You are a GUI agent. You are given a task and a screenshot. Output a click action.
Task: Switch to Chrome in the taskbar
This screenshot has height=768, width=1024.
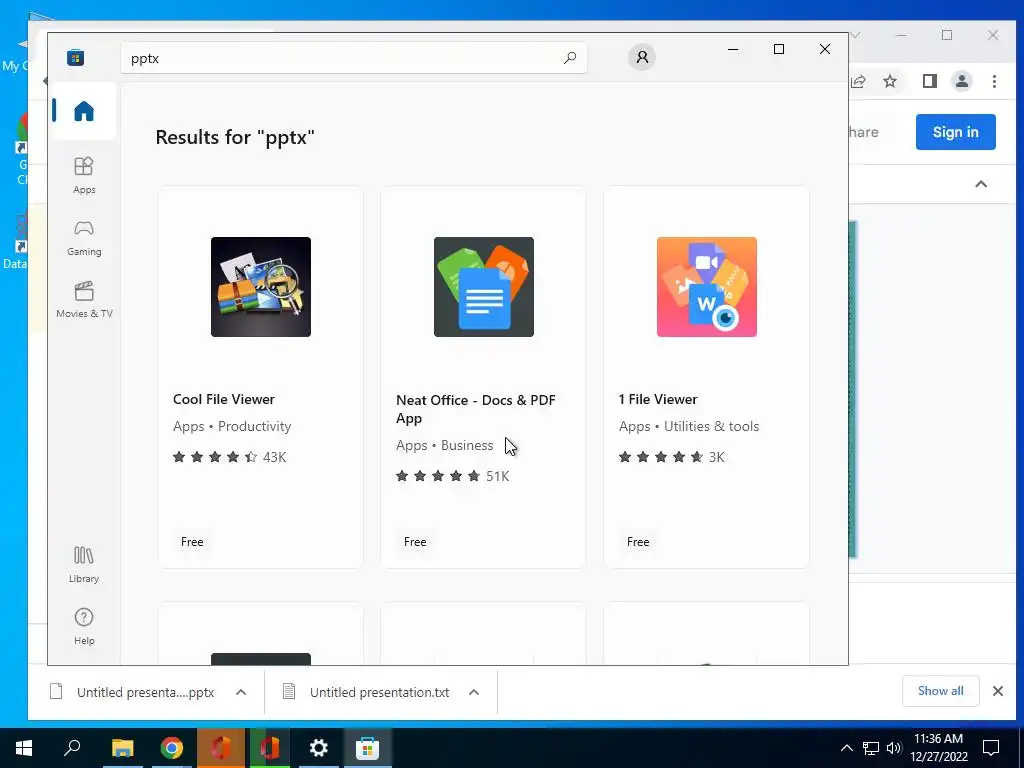pyautogui.click(x=172, y=748)
